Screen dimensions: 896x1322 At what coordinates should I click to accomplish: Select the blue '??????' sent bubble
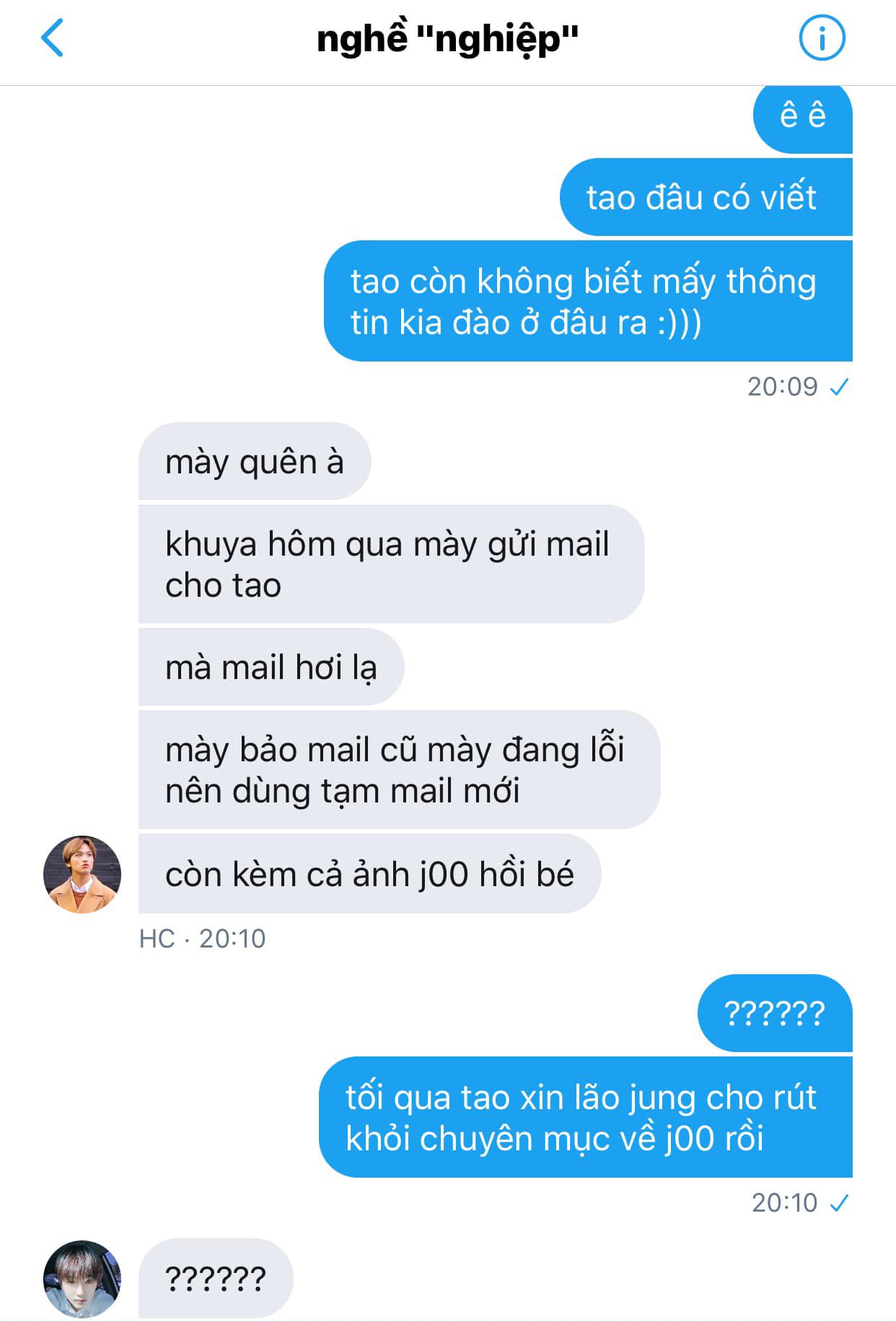point(775,1013)
